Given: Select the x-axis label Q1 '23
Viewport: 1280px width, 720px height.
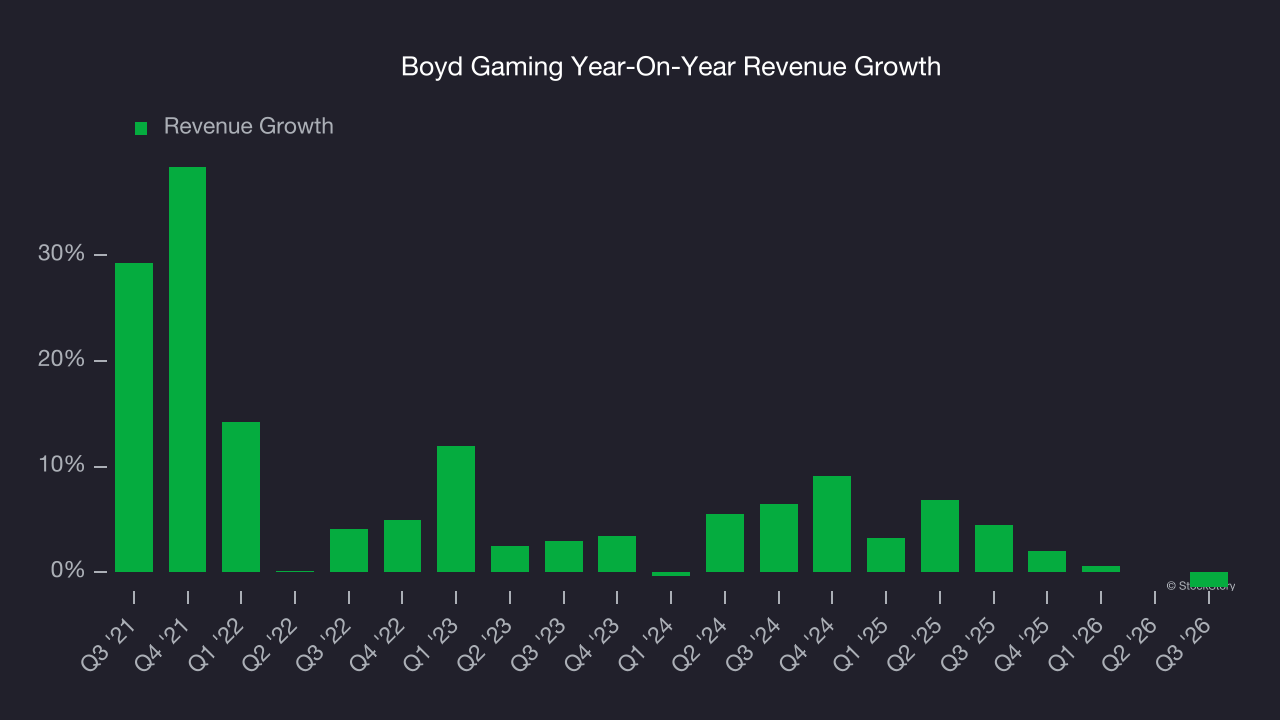Looking at the screenshot, I should 431,645.
